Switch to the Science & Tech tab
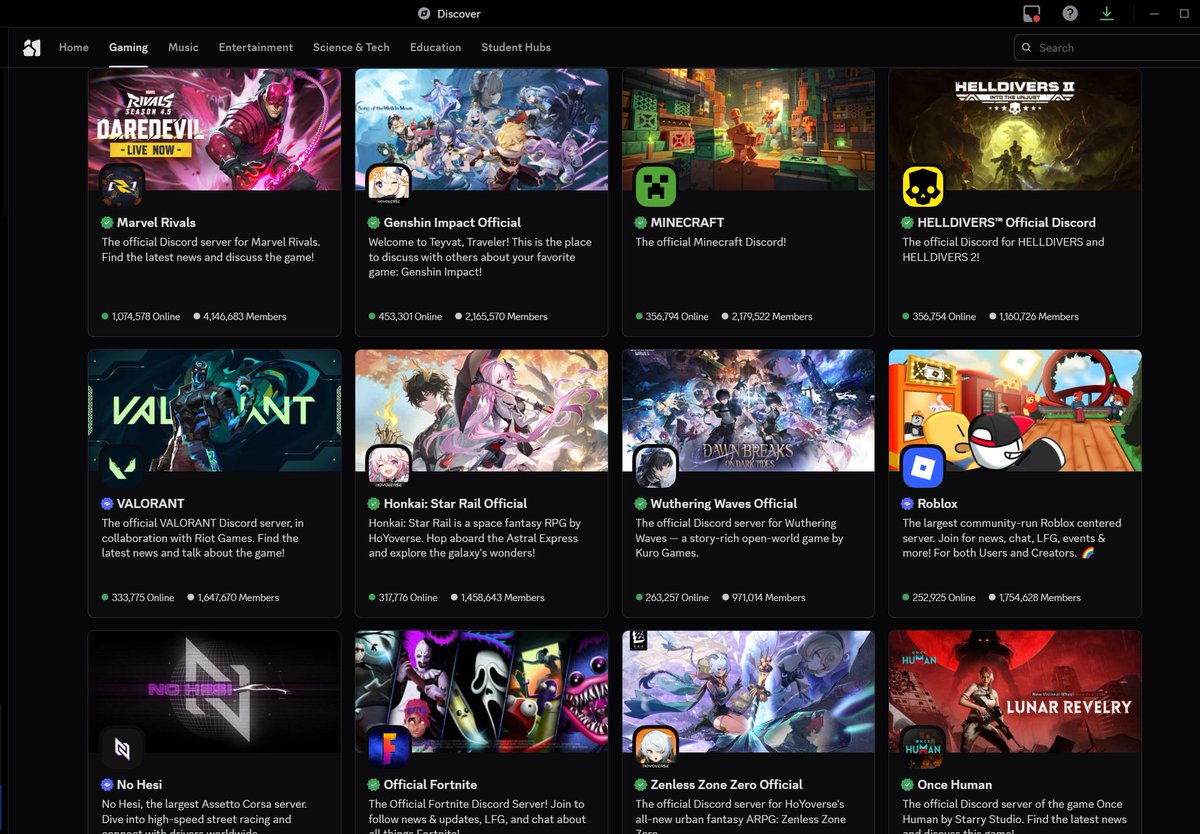Screen dimensions: 1200x834 point(351,47)
